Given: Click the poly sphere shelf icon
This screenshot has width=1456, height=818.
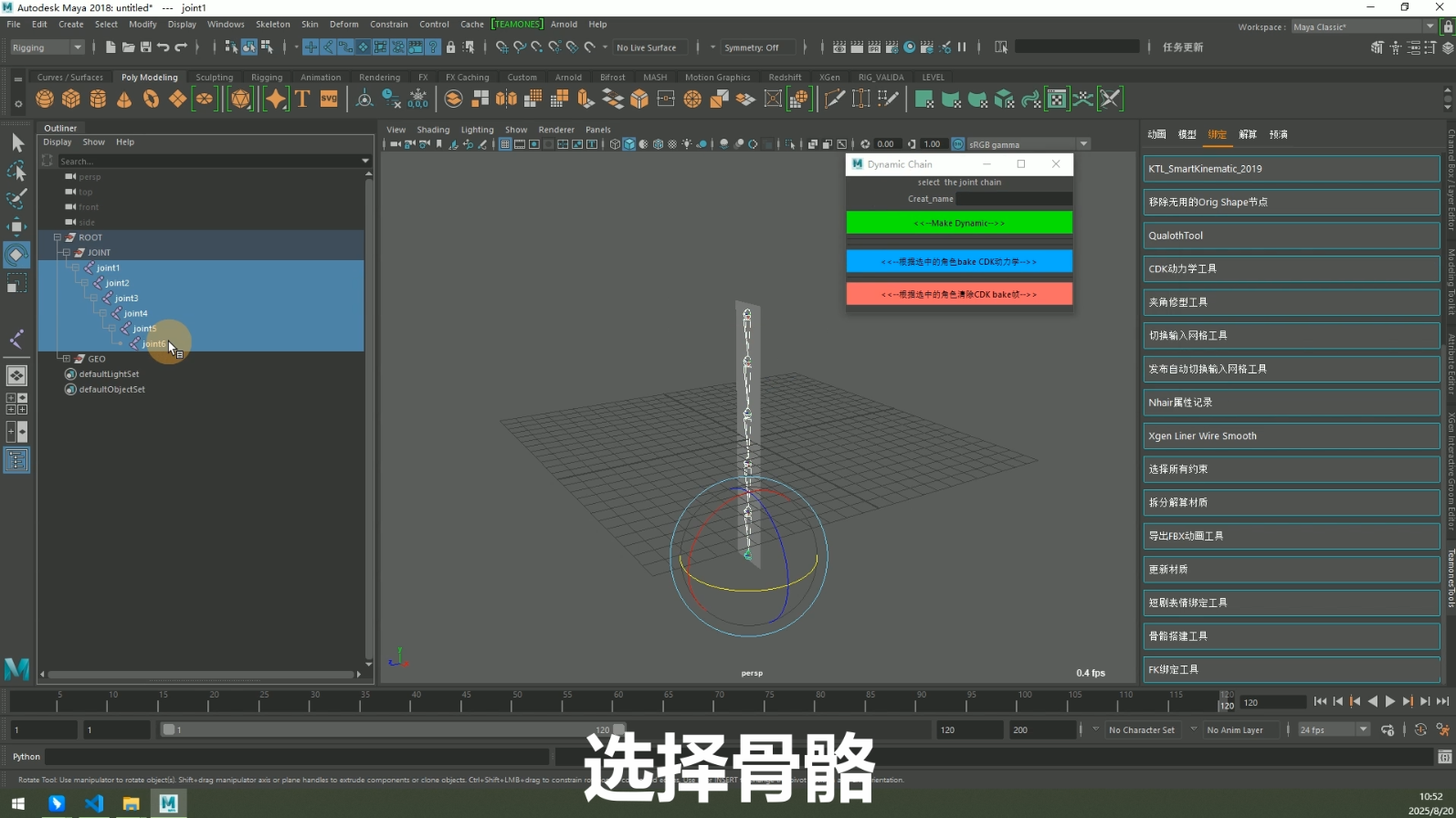Looking at the screenshot, I should coord(45,100).
